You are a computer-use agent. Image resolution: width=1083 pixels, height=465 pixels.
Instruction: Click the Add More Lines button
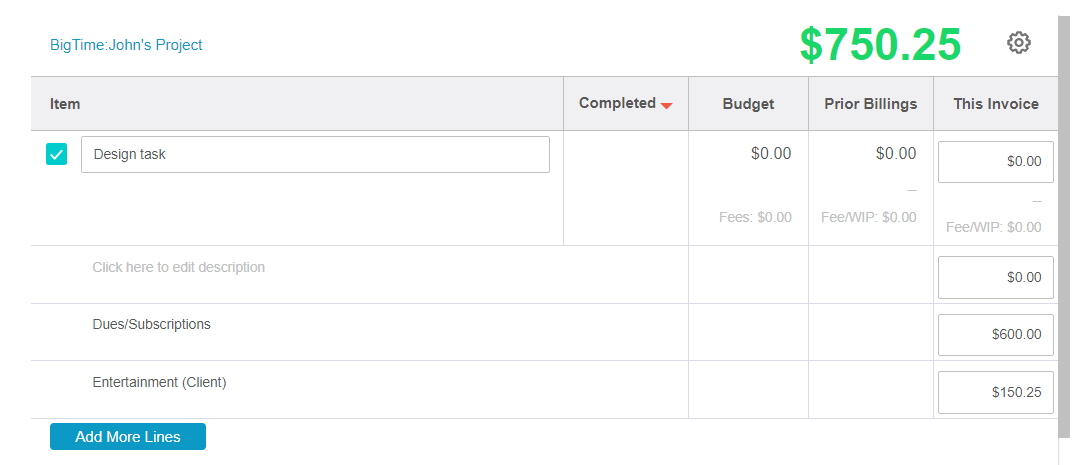[x=128, y=437]
